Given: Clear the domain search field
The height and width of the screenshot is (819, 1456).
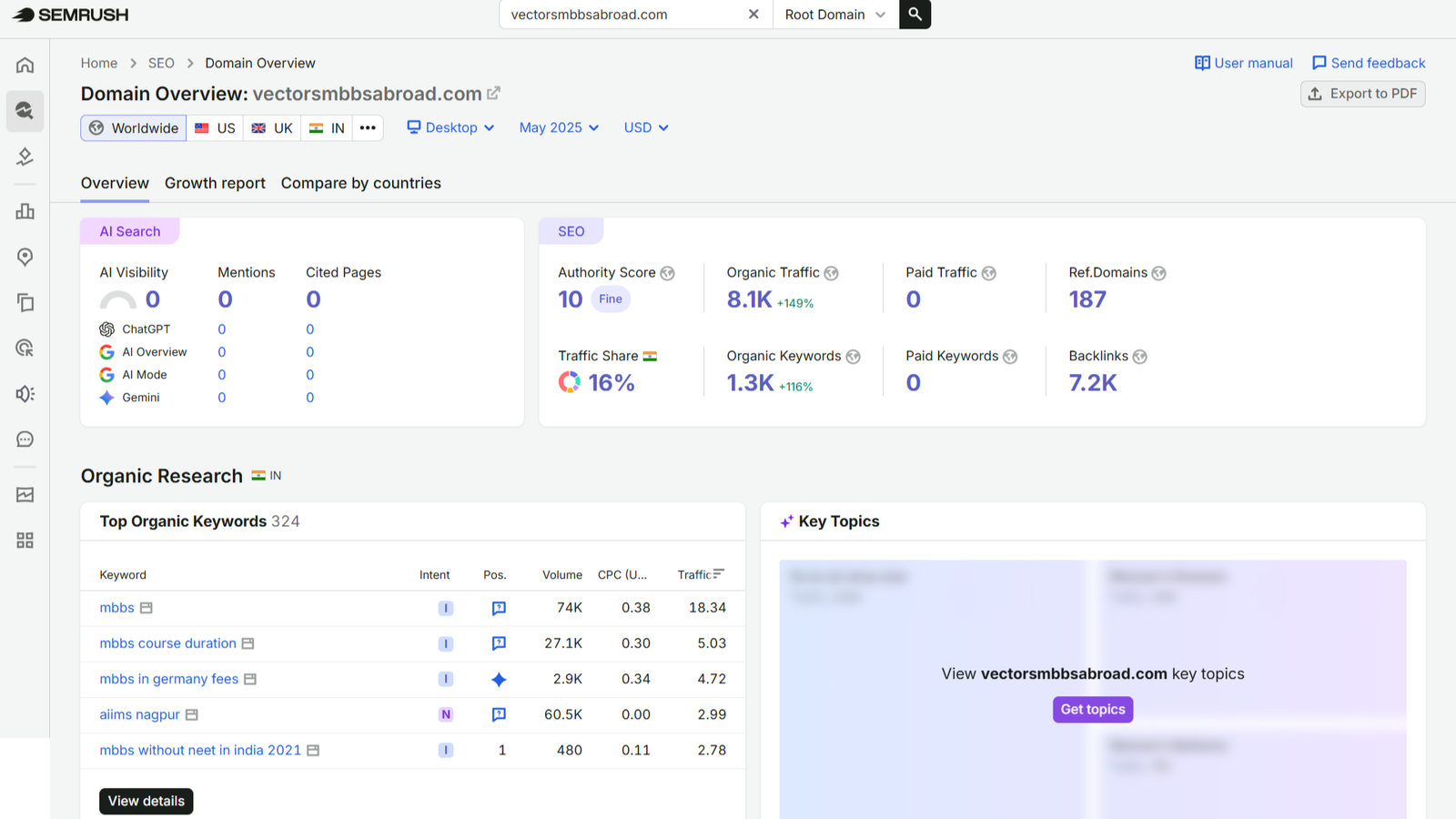Looking at the screenshot, I should pyautogui.click(x=753, y=15).
